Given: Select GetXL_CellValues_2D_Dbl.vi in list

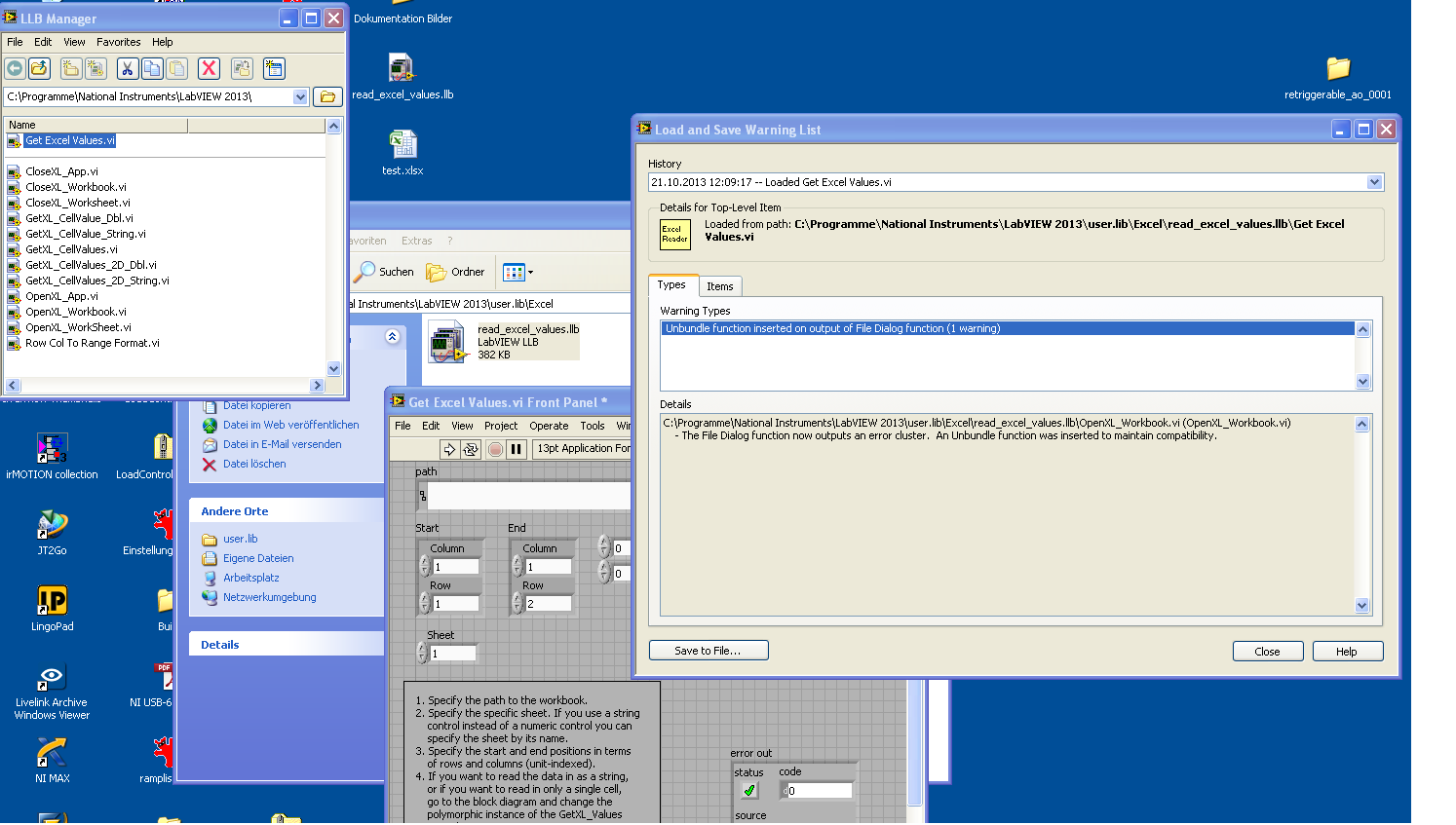Looking at the screenshot, I should tap(91, 265).
